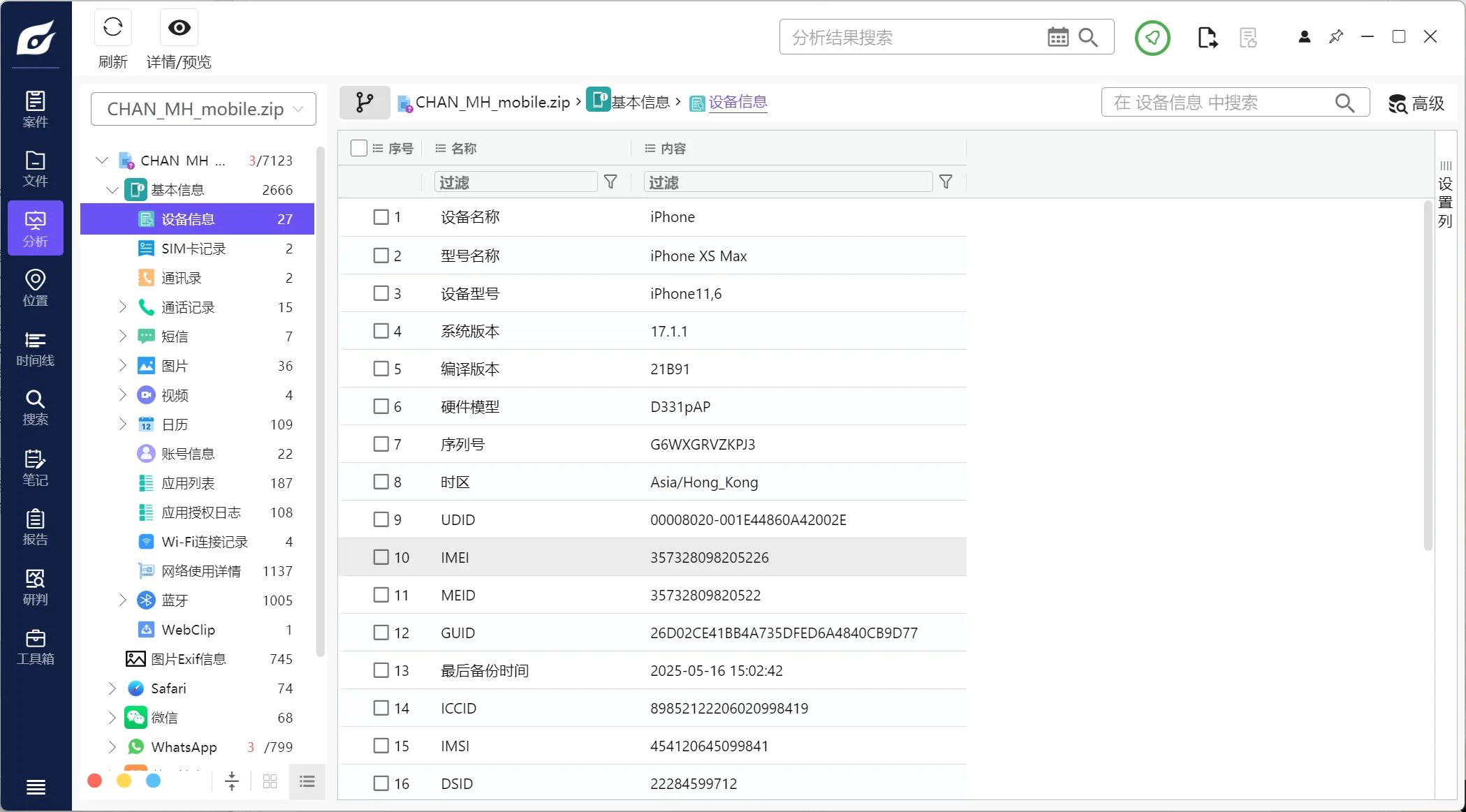Click the calendar icon in search bar
Viewport: 1466px width, 812px height.
pyautogui.click(x=1057, y=37)
